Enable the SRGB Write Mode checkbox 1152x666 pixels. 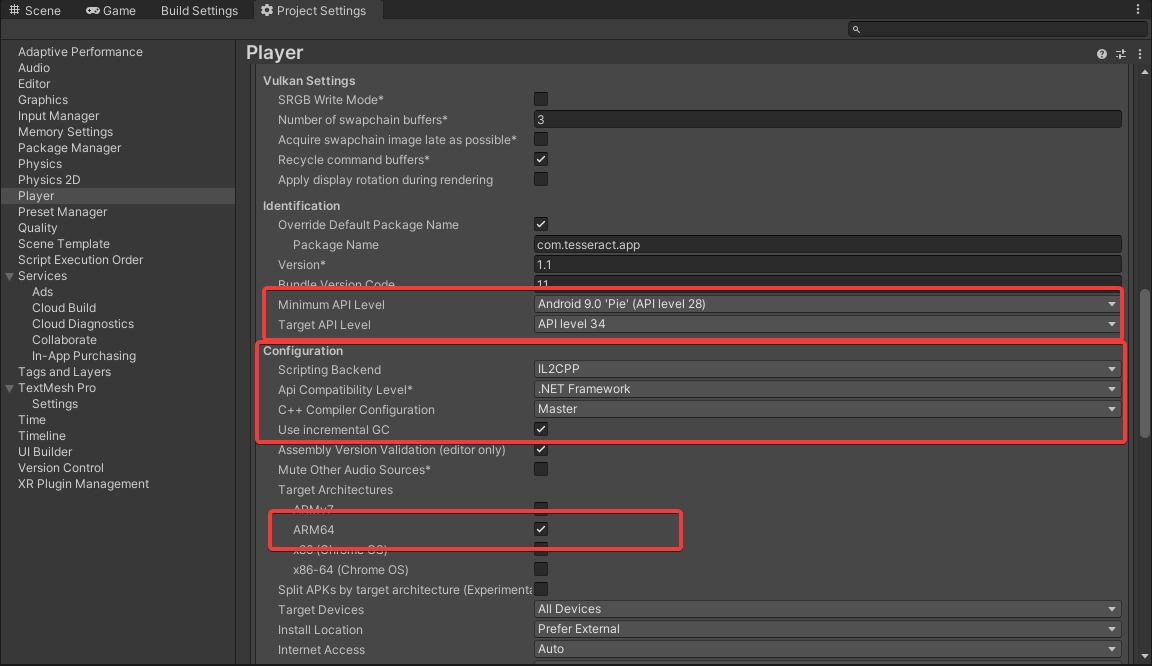(x=541, y=99)
